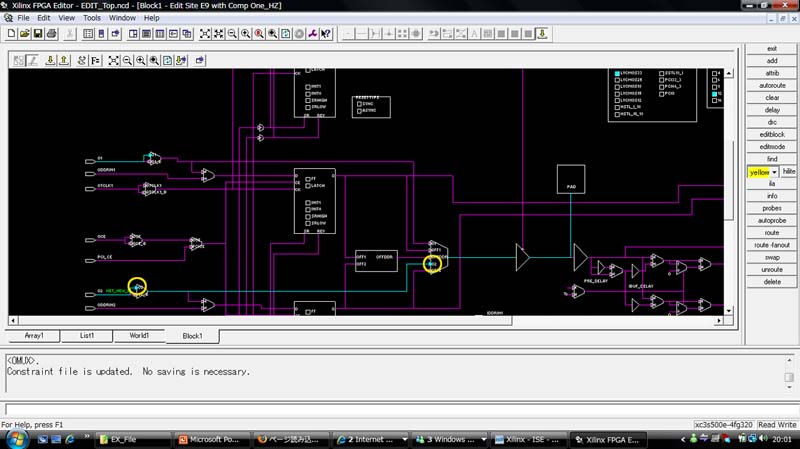This screenshot has width=800, height=449.
Task: Click the Open file folder icon
Action: click(x=24, y=34)
